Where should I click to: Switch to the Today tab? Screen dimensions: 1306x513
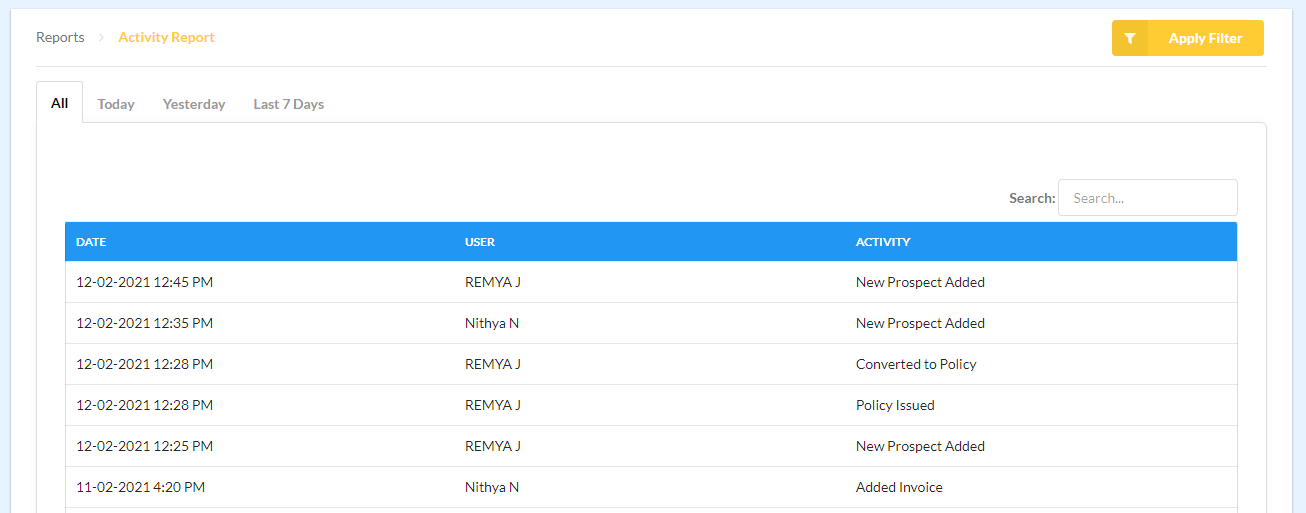coord(116,104)
